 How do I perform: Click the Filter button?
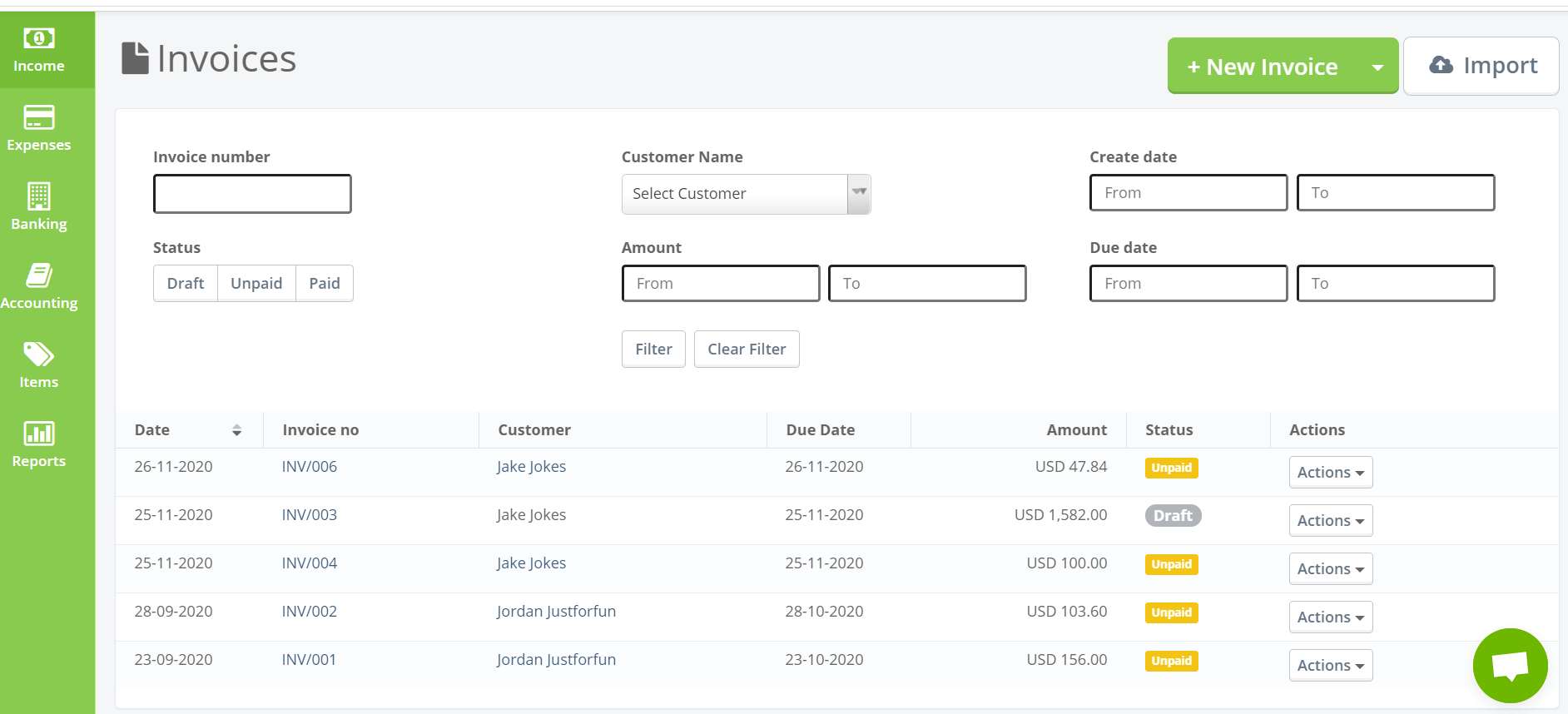point(653,350)
